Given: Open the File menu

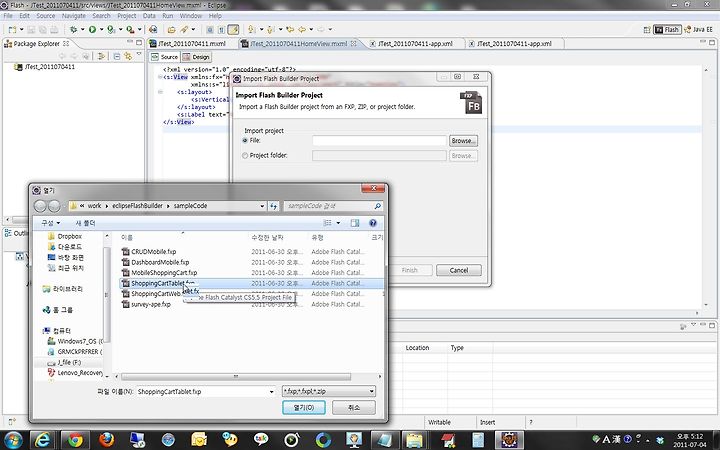Looking at the screenshot, I should (8, 16).
